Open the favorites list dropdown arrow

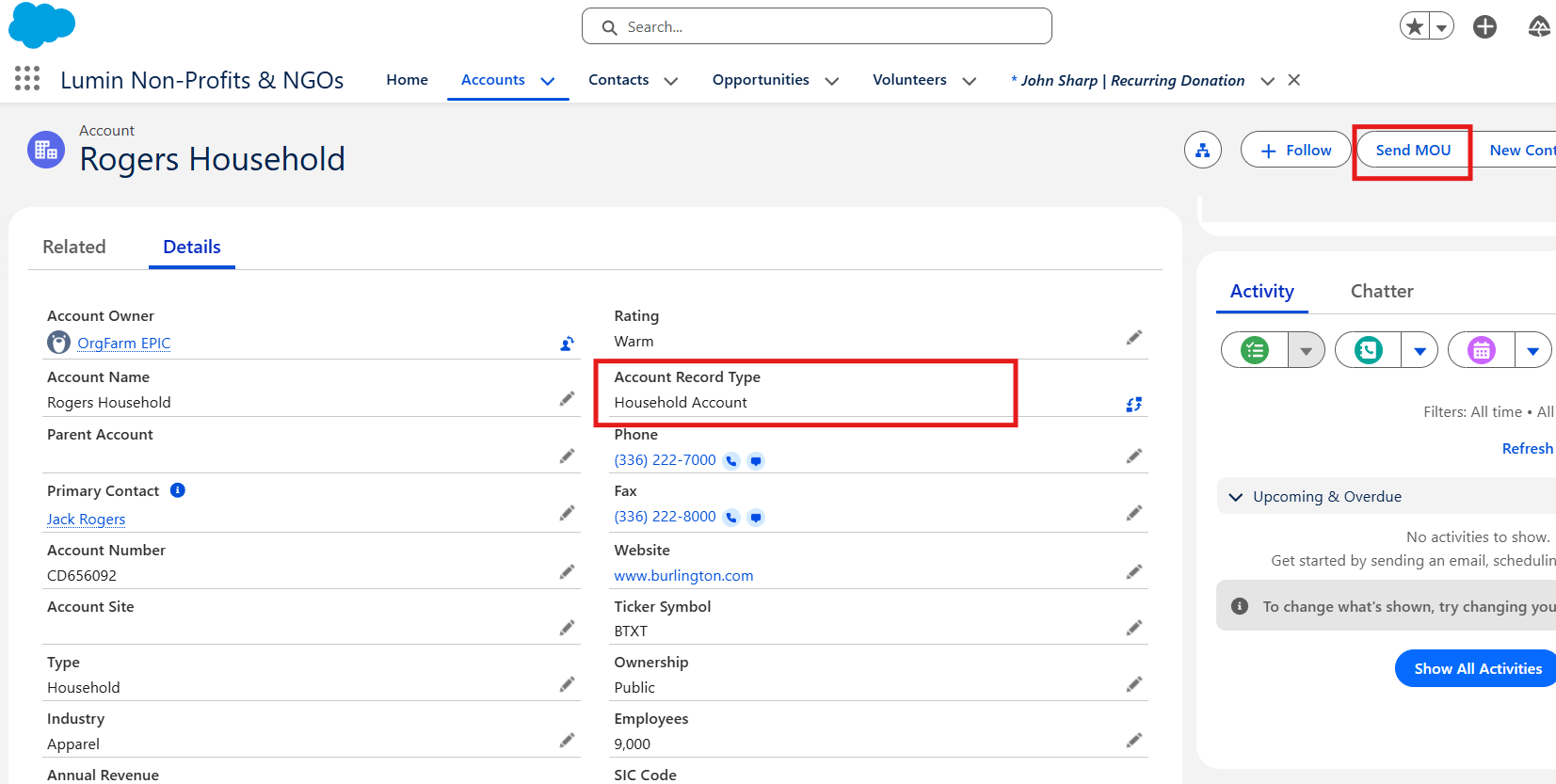1442,27
